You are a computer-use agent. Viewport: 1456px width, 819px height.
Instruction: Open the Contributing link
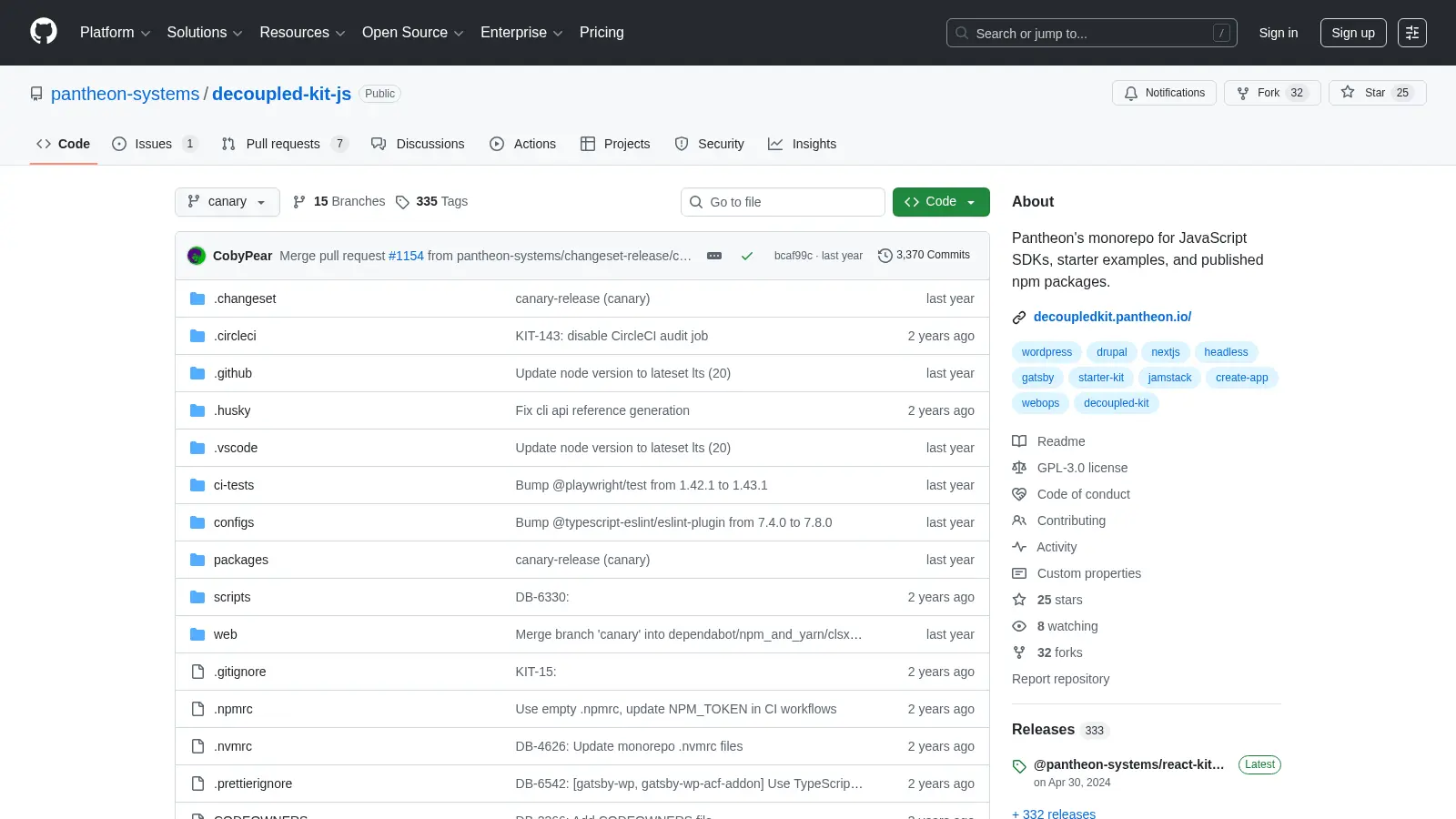(x=1071, y=521)
